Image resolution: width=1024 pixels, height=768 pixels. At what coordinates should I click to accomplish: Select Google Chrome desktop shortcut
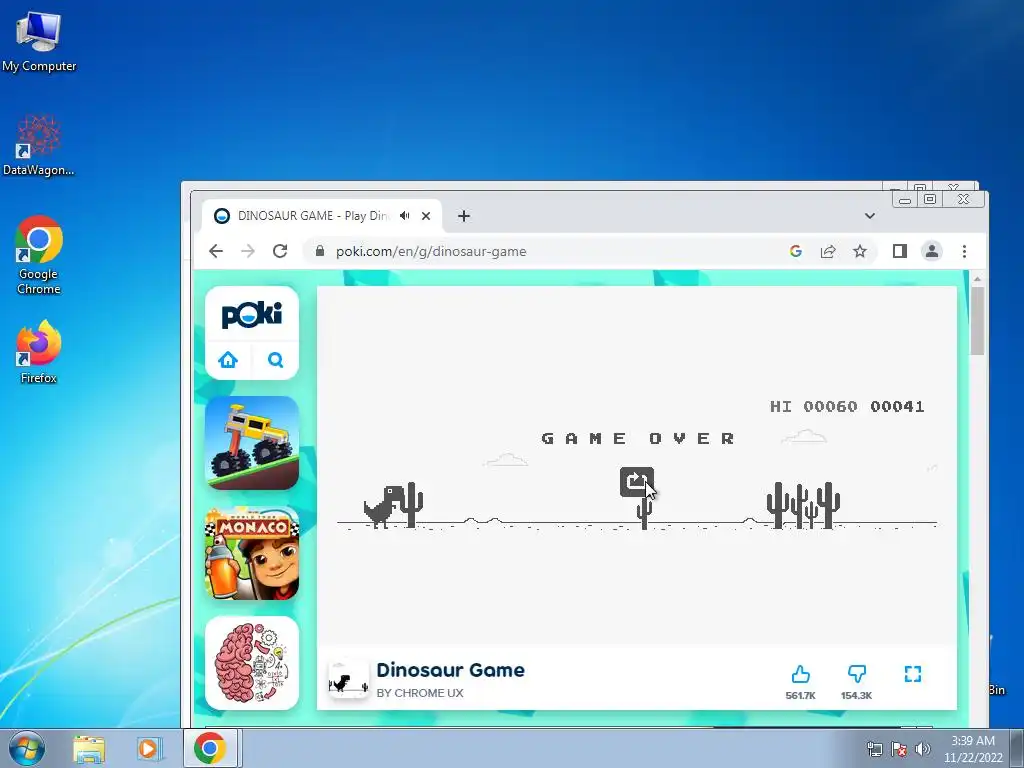point(39,255)
